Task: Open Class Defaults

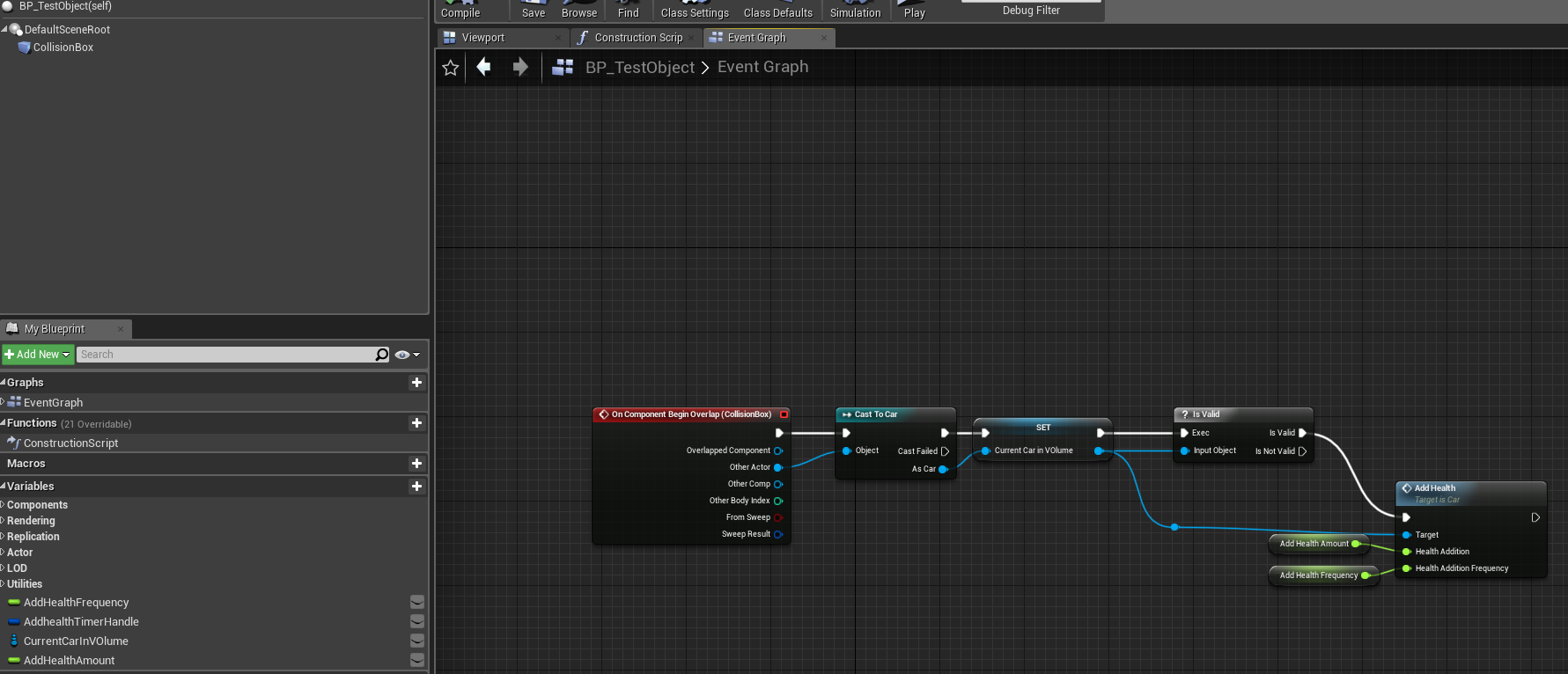Action: pos(778,10)
